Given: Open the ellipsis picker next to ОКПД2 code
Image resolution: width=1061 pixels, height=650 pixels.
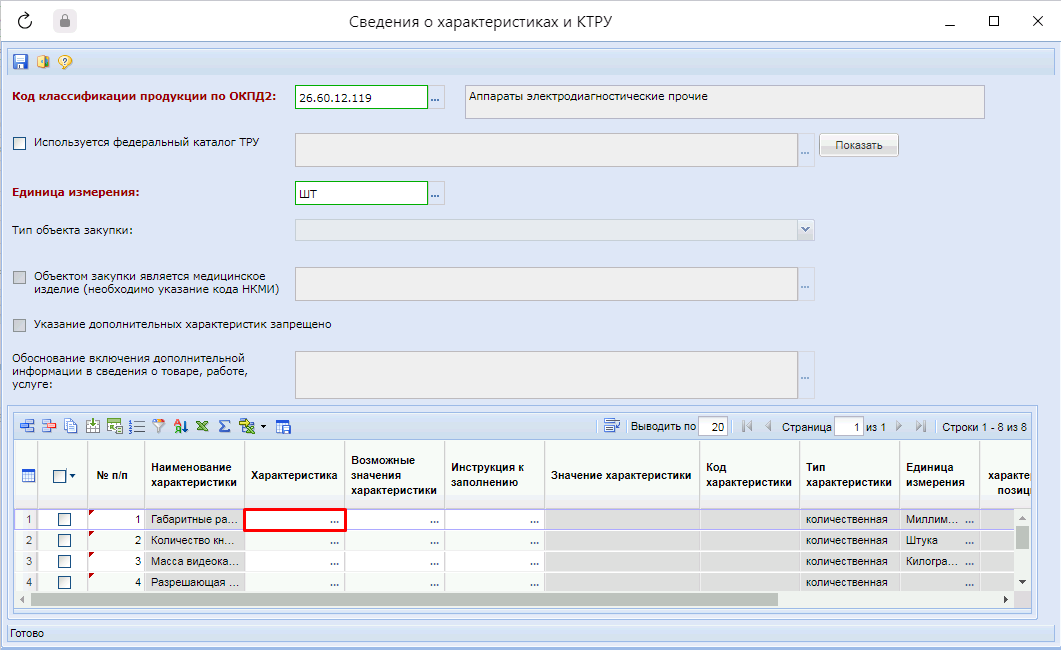Looking at the screenshot, I should 435,97.
